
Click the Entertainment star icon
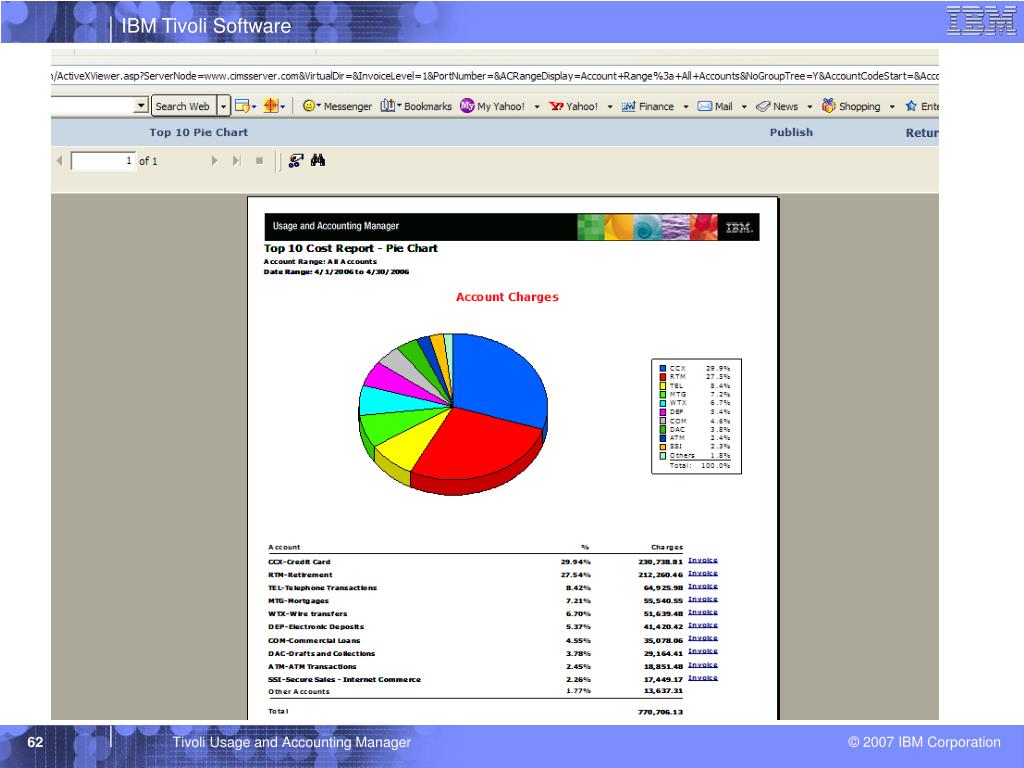[x=911, y=106]
